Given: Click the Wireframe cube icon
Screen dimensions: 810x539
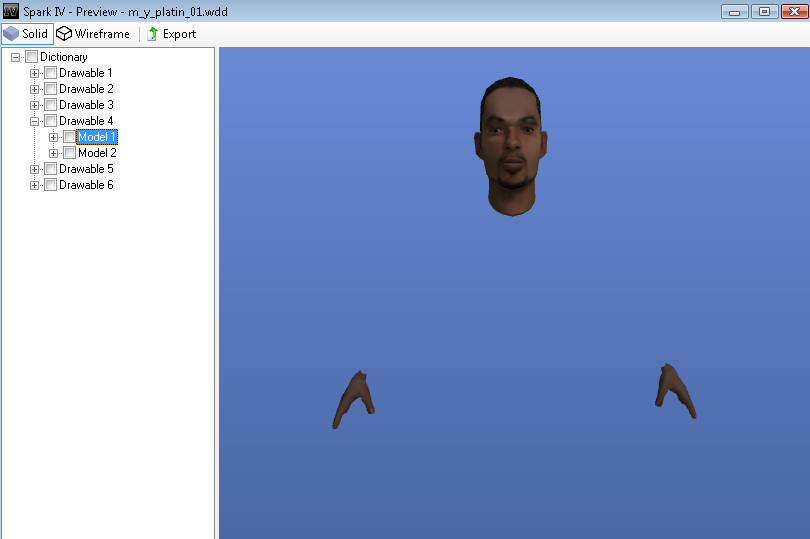Looking at the screenshot, I should [64, 34].
